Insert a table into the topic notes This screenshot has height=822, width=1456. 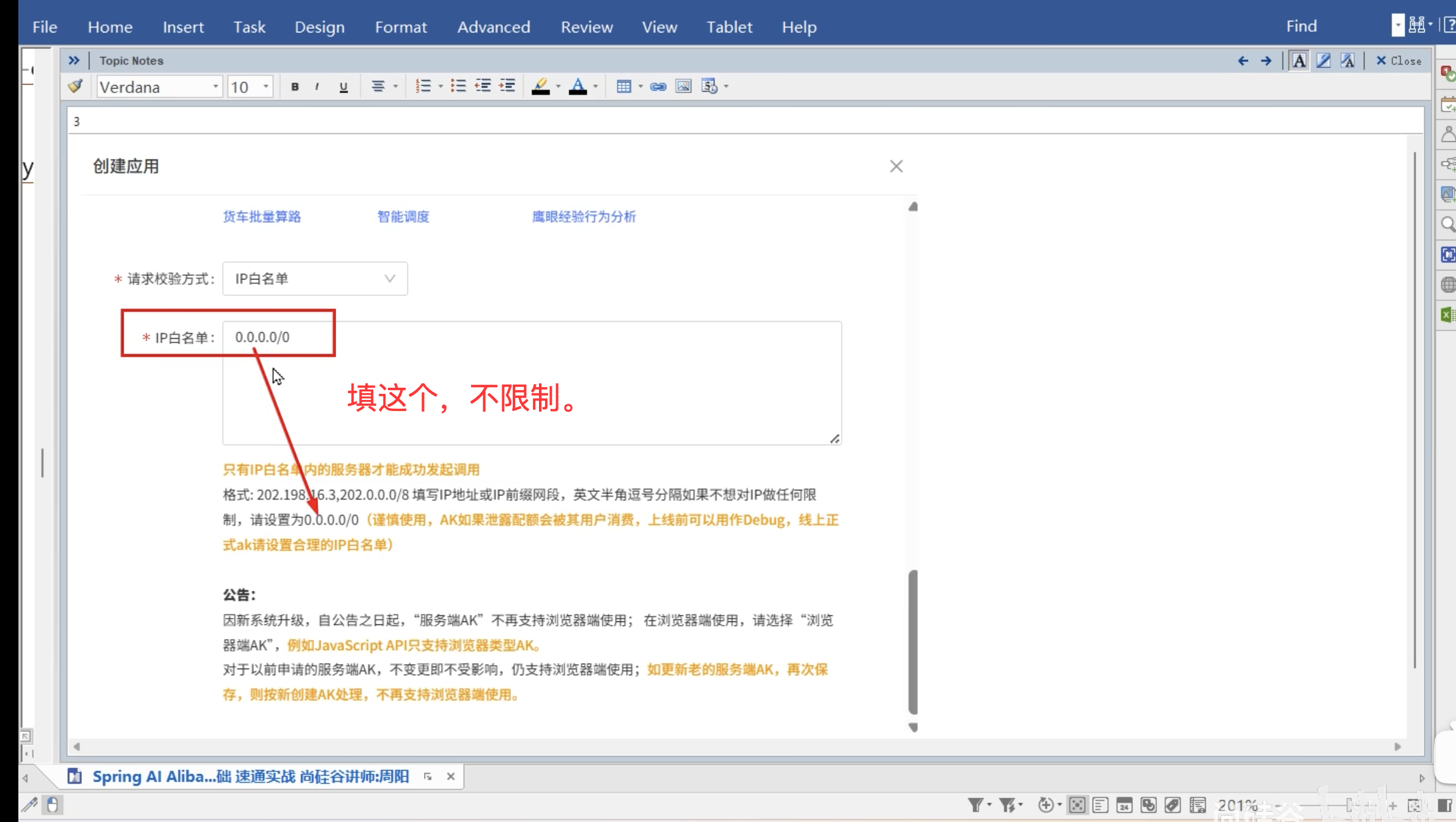coord(625,86)
